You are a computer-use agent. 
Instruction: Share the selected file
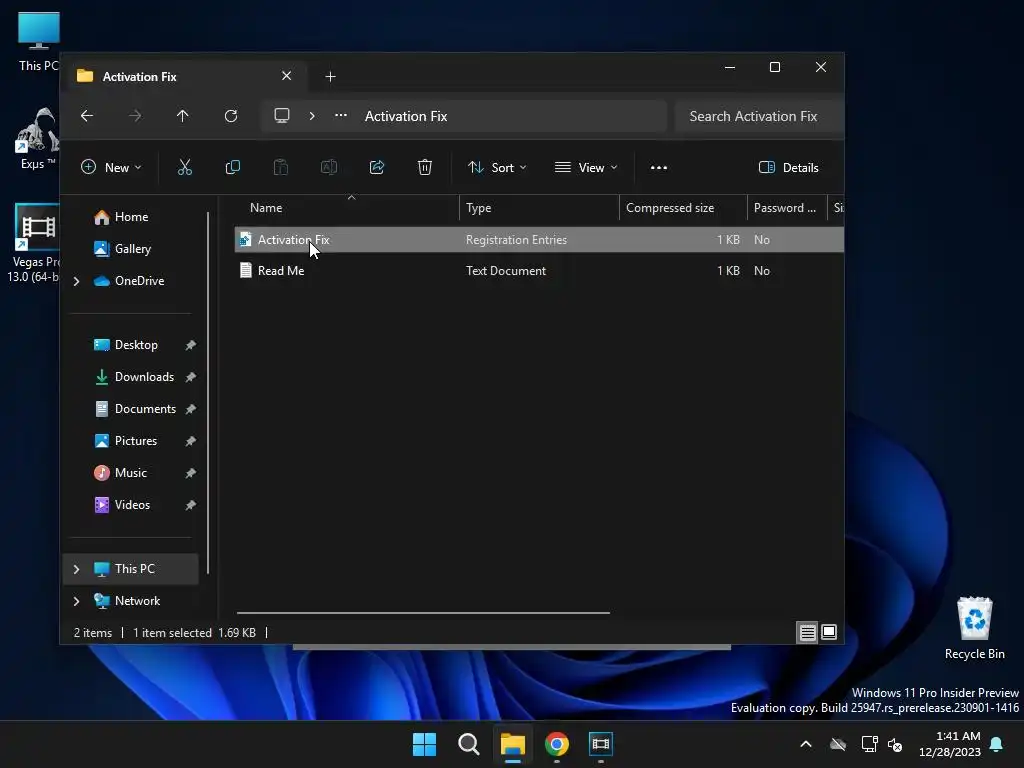[377, 168]
